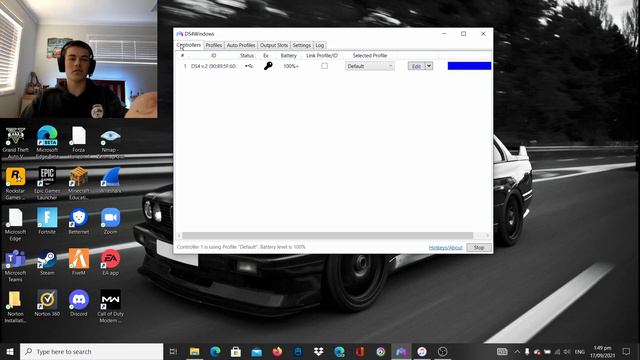Select the DS4 v.2 controller ID text
Viewport: 640px width, 360px height.
point(213,66)
